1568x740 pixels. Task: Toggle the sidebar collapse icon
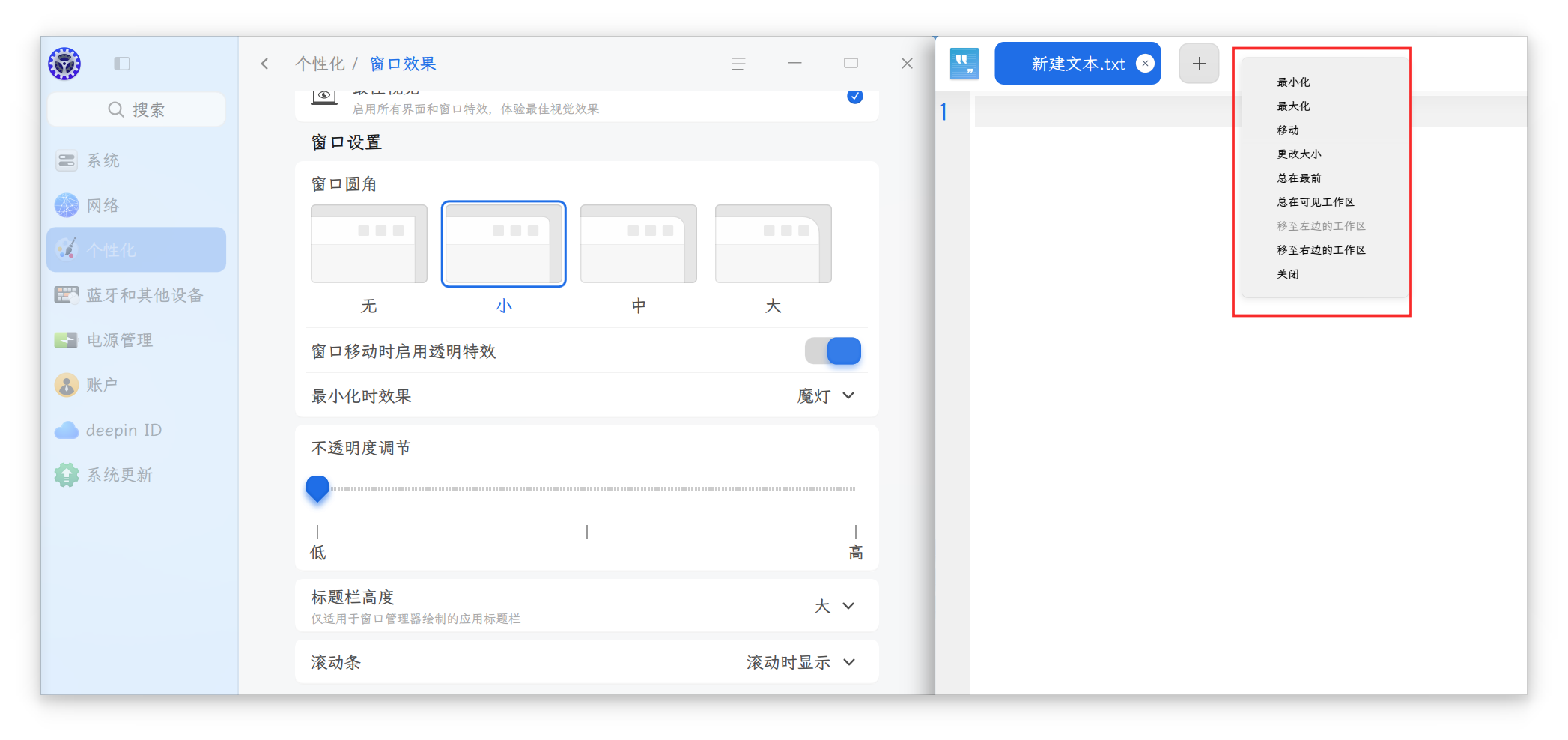point(122,64)
